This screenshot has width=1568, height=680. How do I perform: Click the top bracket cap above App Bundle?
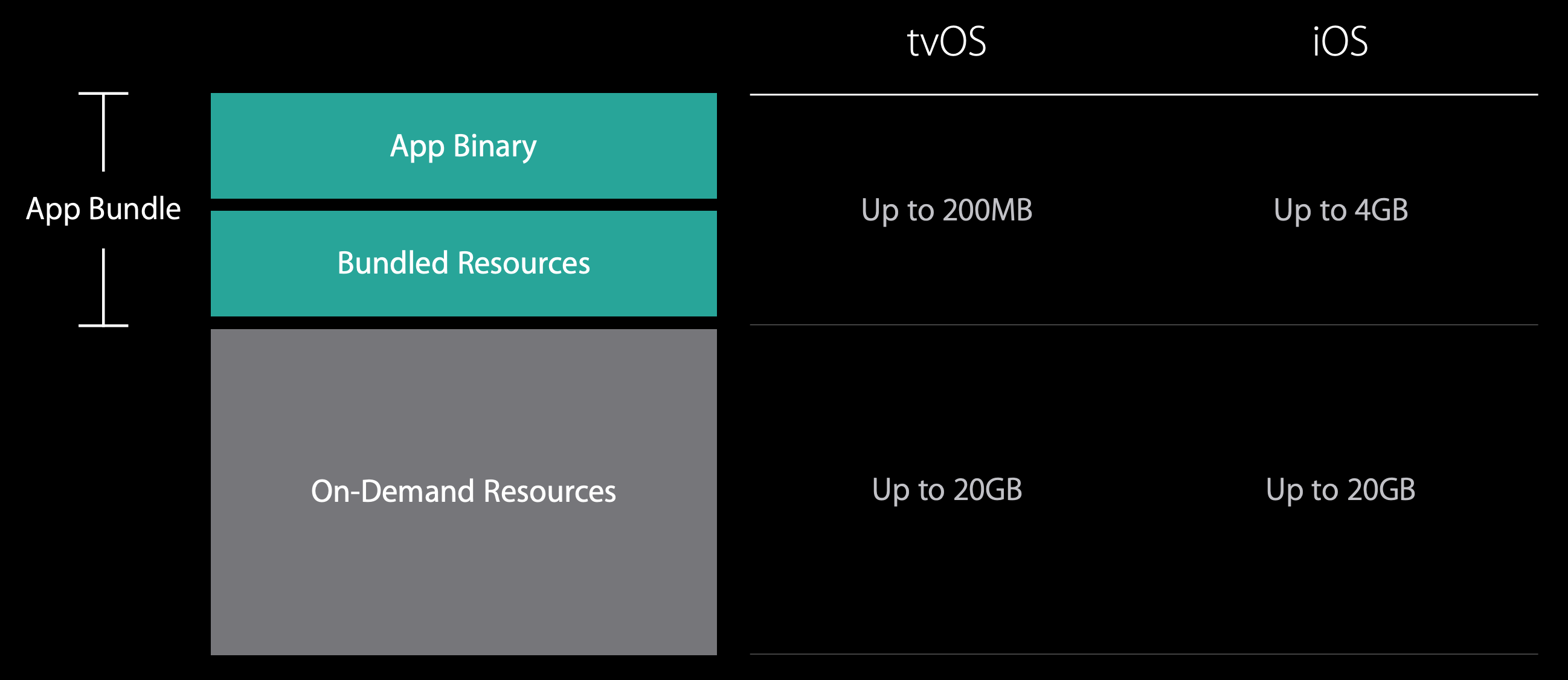click(x=103, y=93)
